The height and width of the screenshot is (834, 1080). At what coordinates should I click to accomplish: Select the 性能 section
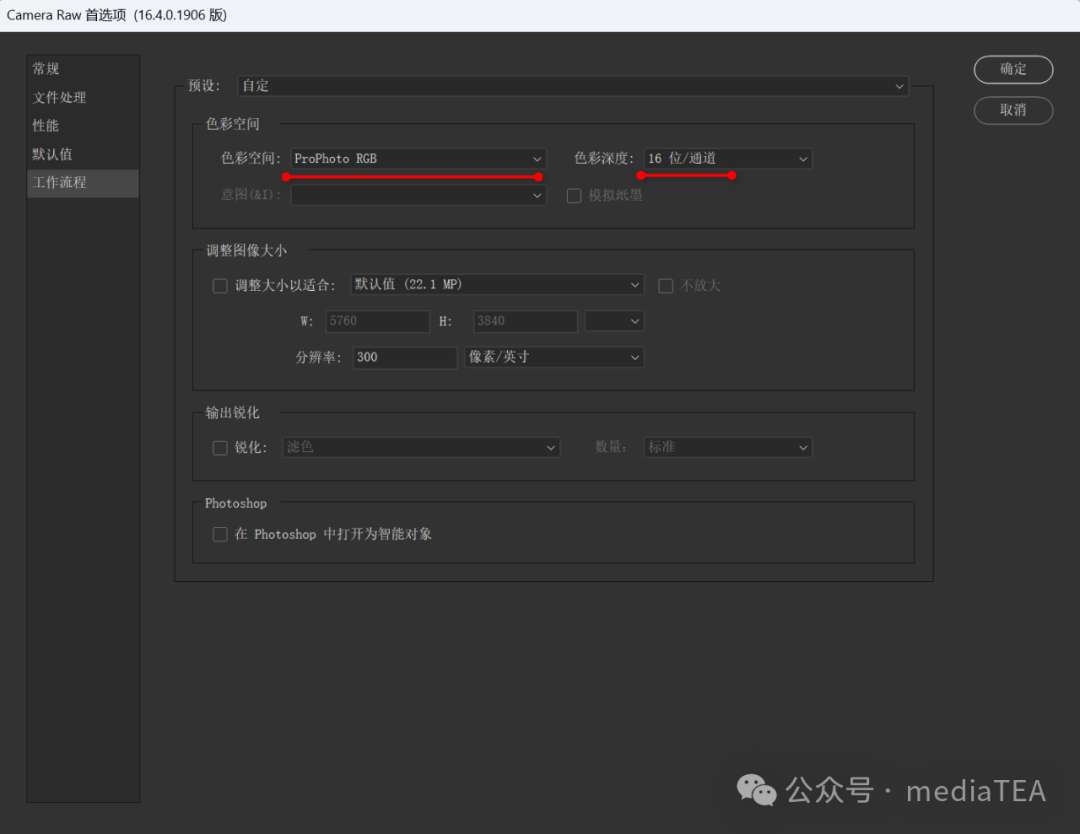click(83, 125)
